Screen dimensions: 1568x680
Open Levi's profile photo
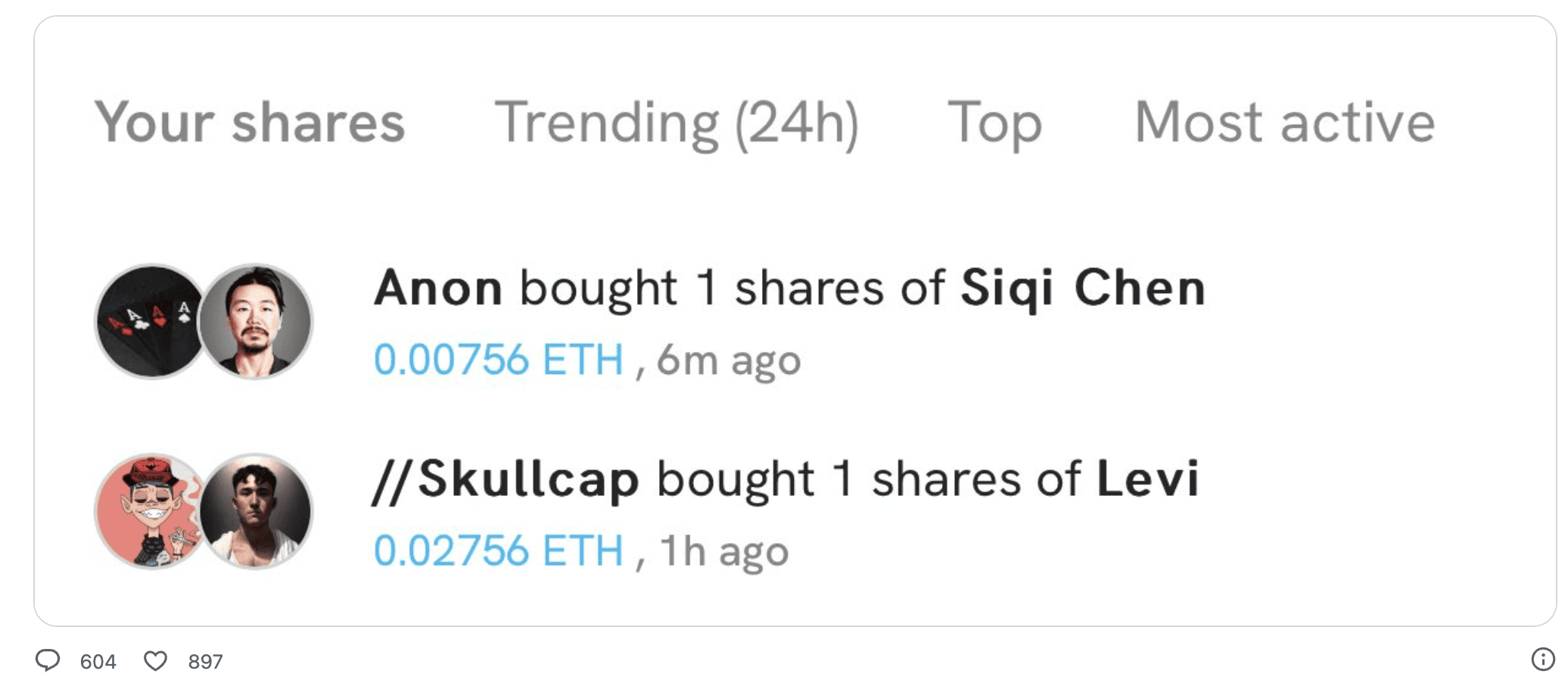255,511
